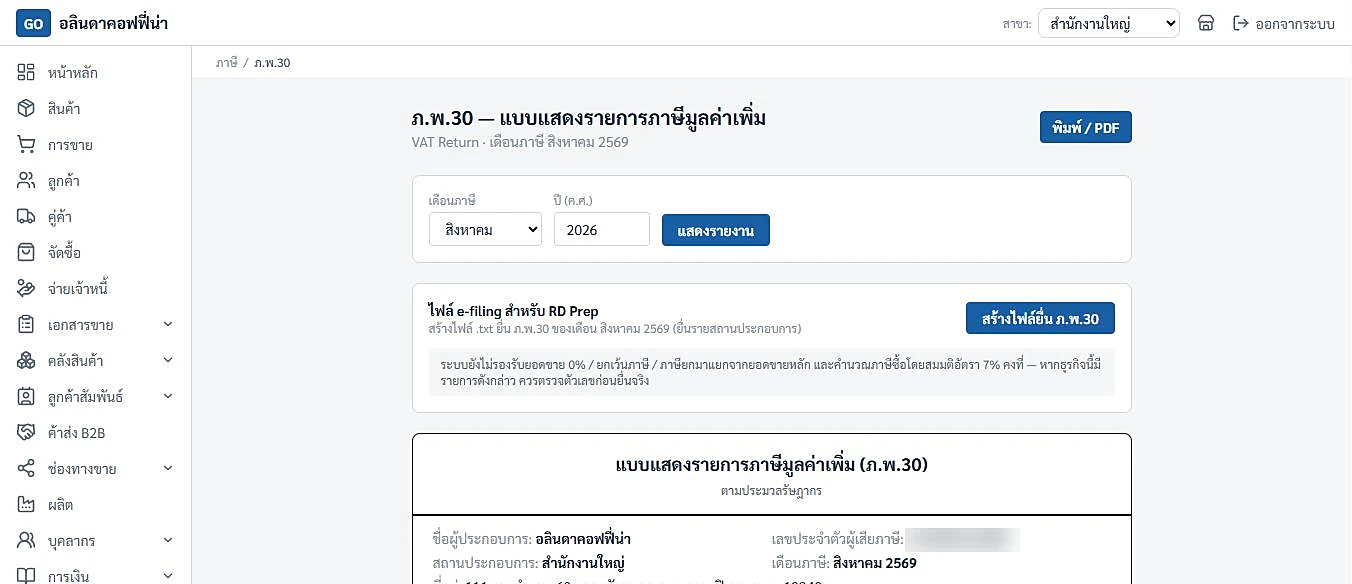Expand the เอกสารขาย submenu chevron
1352x584 pixels.
(x=168, y=325)
